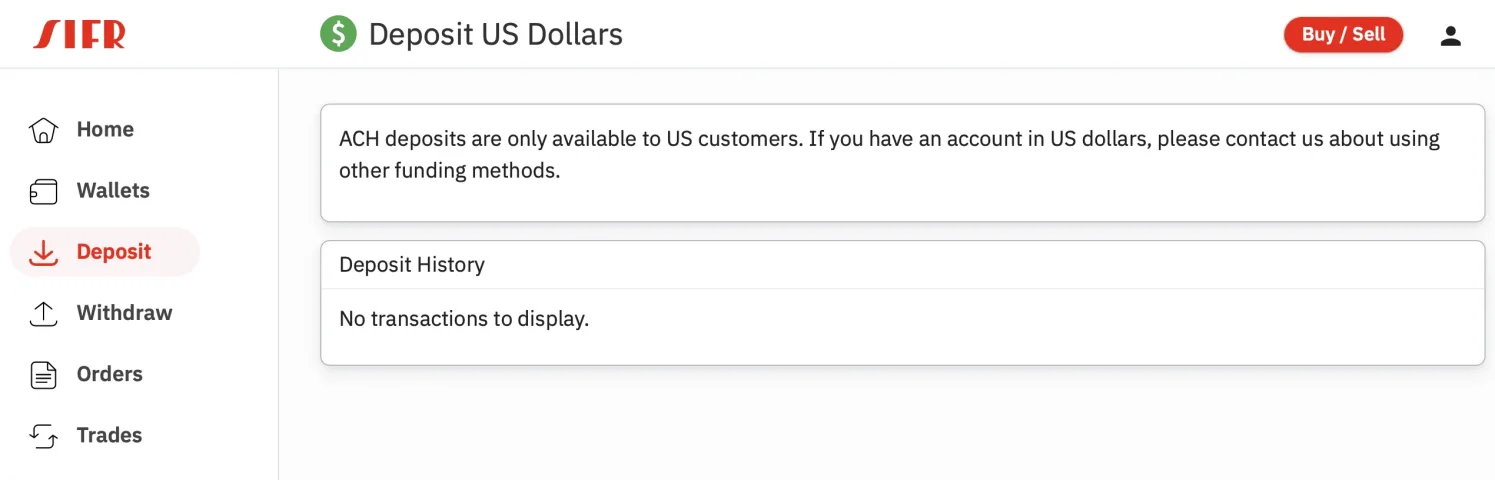Click the Trades swap arrows icon
The height and width of the screenshot is (480, 1495).
[43, 435]
